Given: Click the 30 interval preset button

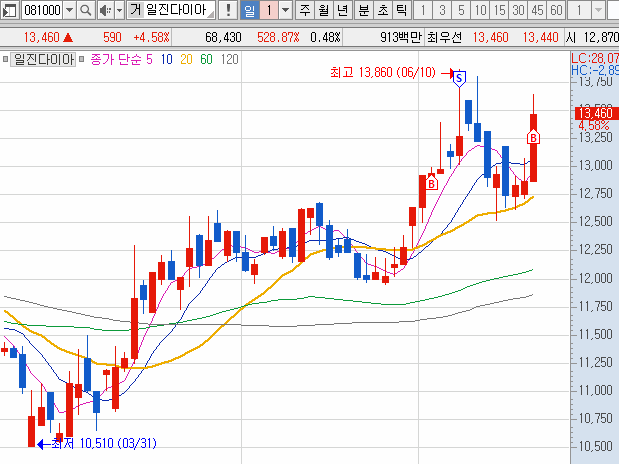Looking at the screenshot, I should point(518,11).
